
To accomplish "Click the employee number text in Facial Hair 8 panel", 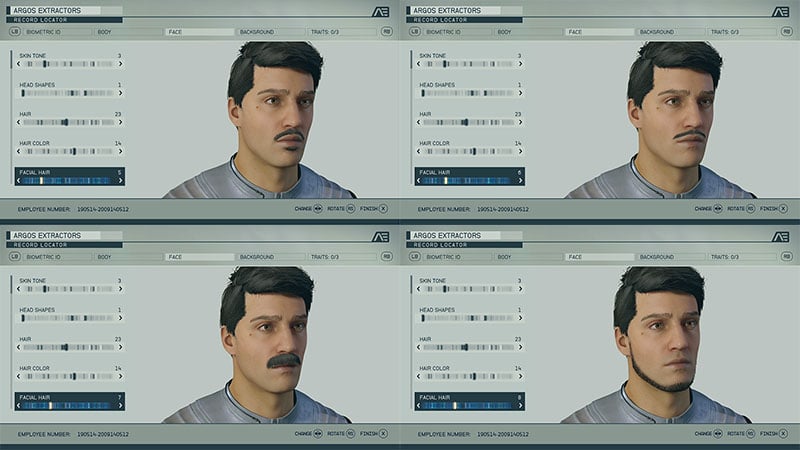I will coord(473,434).
